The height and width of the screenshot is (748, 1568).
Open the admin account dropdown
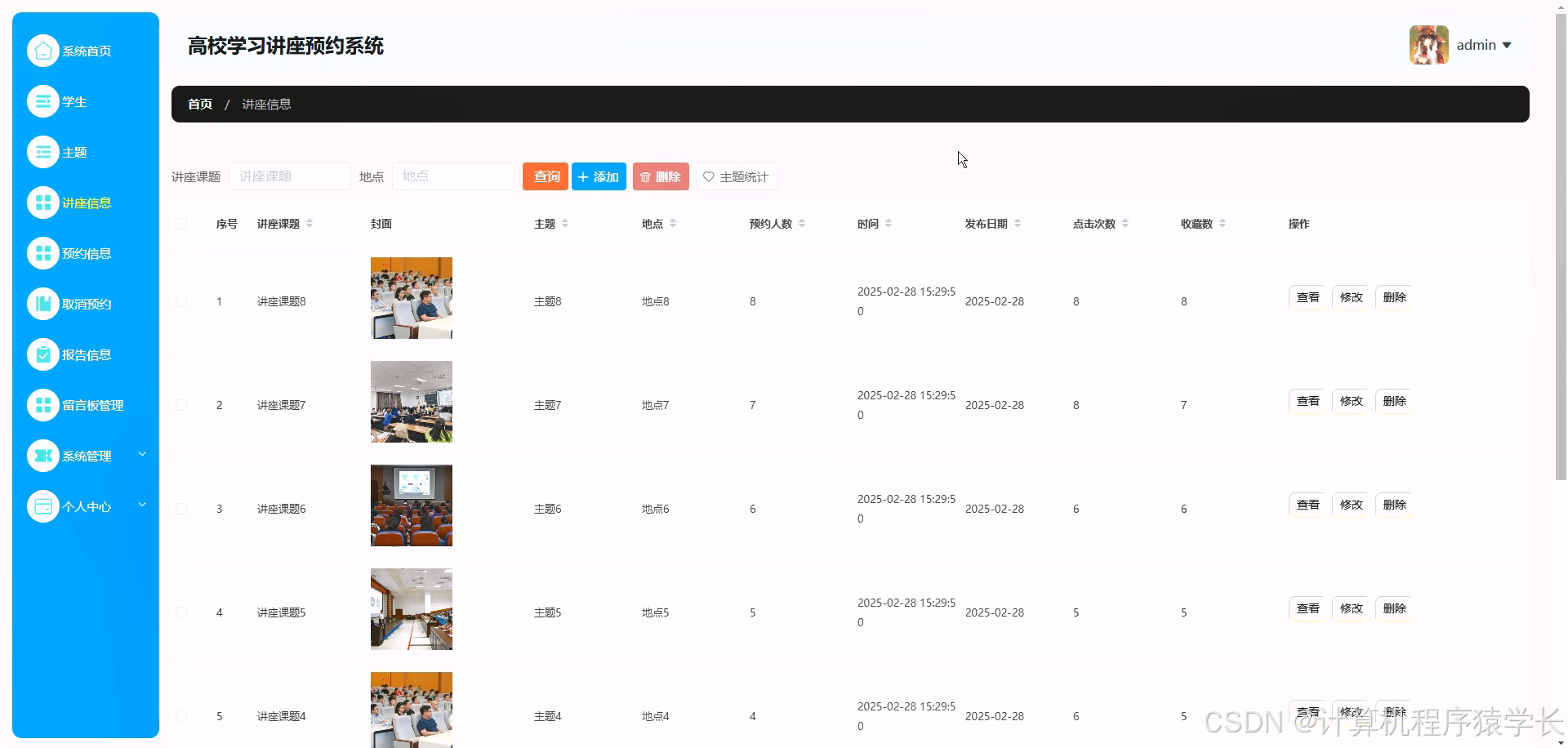pyautogui.click(x=1483, y=45)
